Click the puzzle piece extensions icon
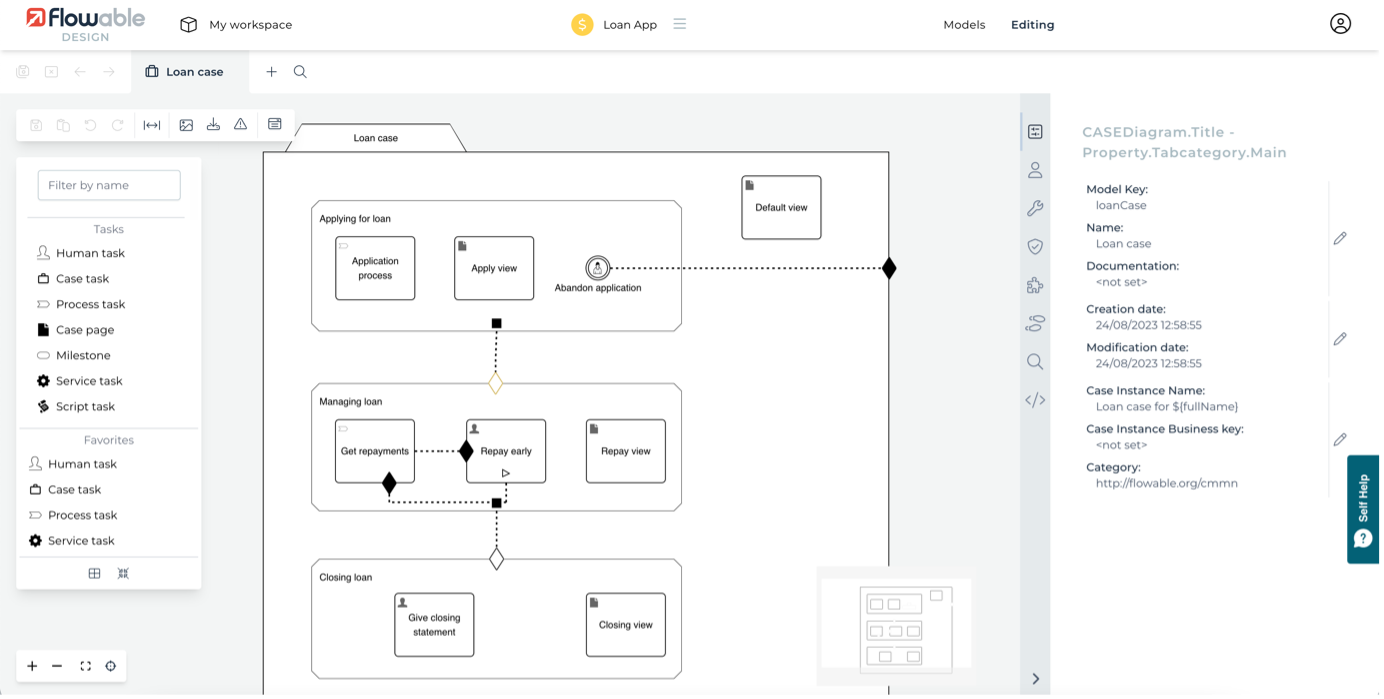The width and height of the screenshot is (1384, 699). [1035, 285]
